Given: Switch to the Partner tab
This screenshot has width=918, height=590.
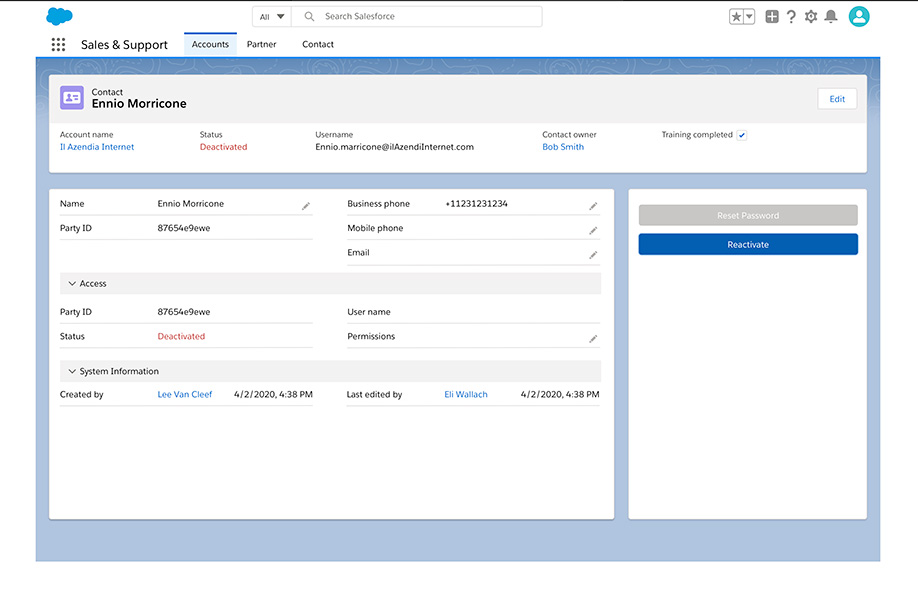Looking at the screenshot, I should click(x=261, y=44).
